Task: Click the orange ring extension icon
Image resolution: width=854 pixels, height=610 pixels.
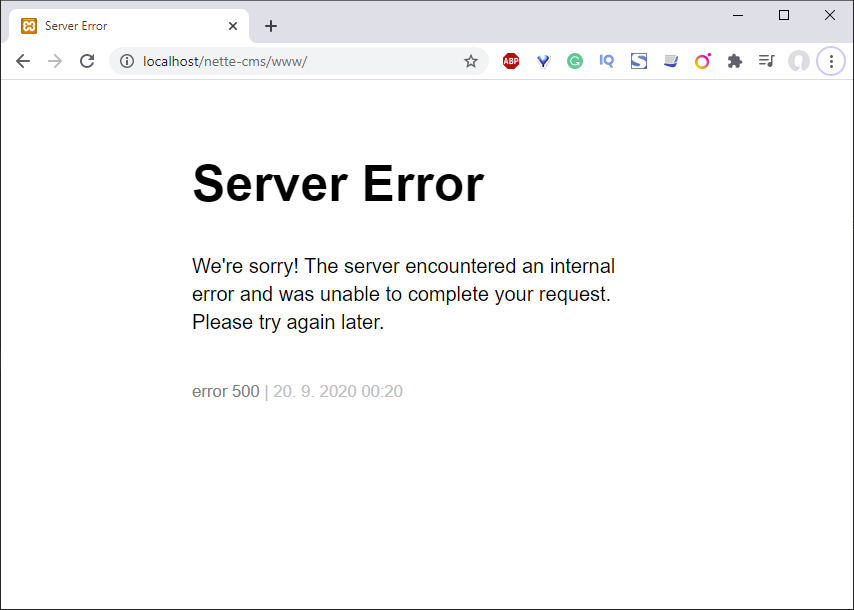Action: pyautogui.click(x=703, y=61)
